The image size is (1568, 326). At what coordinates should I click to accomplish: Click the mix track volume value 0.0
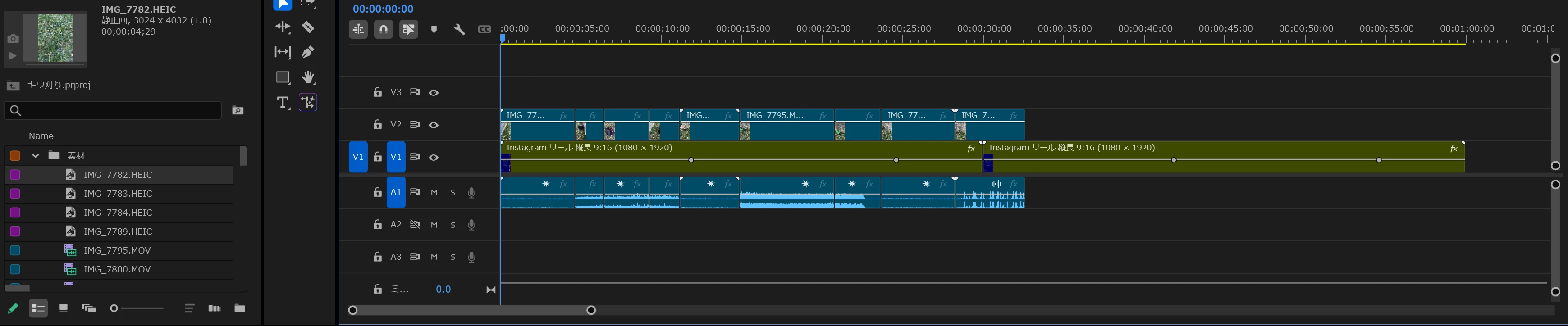(x=443, y=290)
